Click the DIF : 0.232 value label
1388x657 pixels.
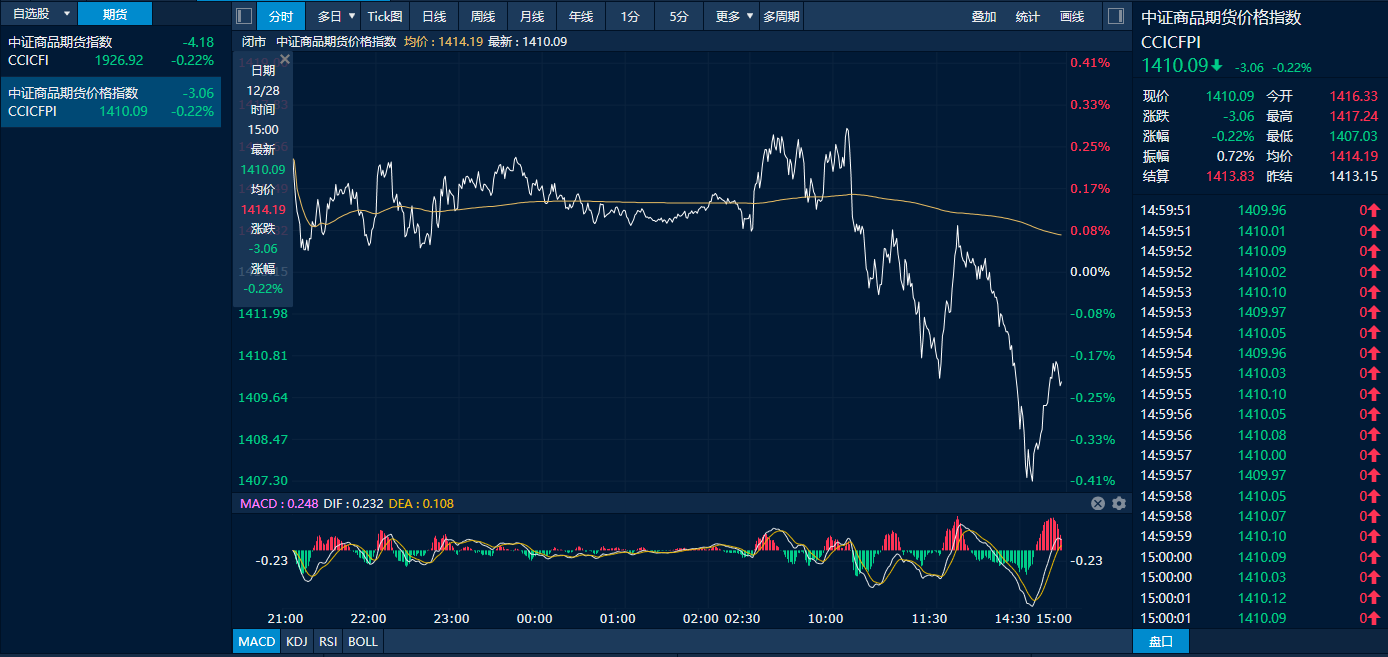coord(353,503)
